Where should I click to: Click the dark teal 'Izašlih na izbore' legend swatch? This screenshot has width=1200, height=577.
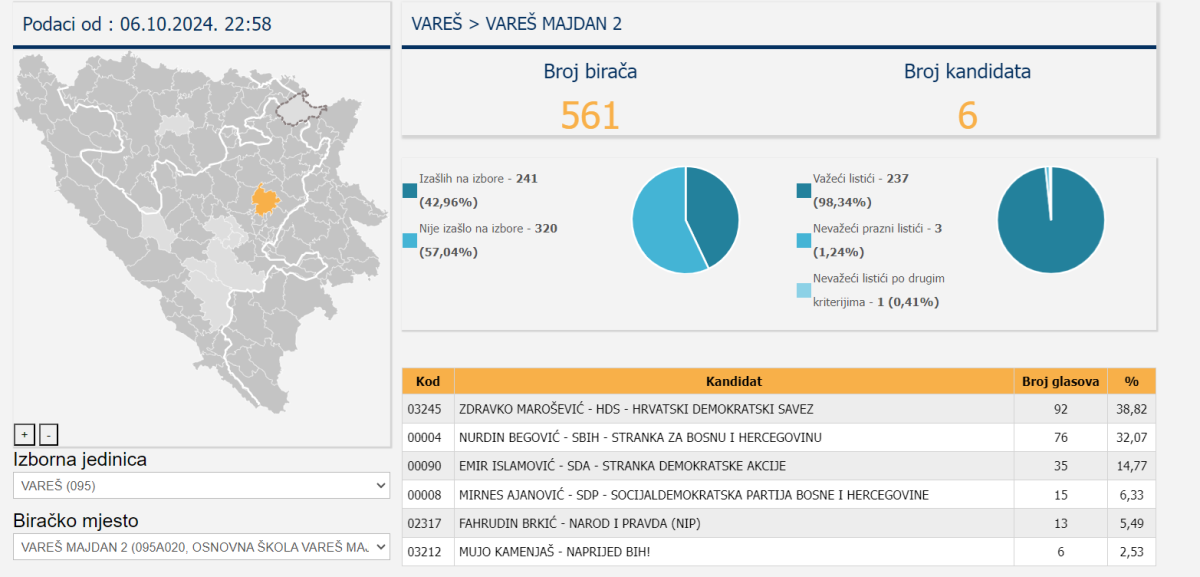(409, 190)
